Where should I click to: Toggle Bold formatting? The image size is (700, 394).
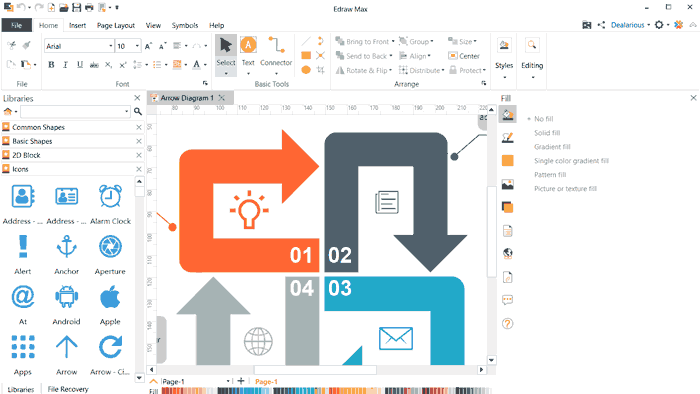51,65
